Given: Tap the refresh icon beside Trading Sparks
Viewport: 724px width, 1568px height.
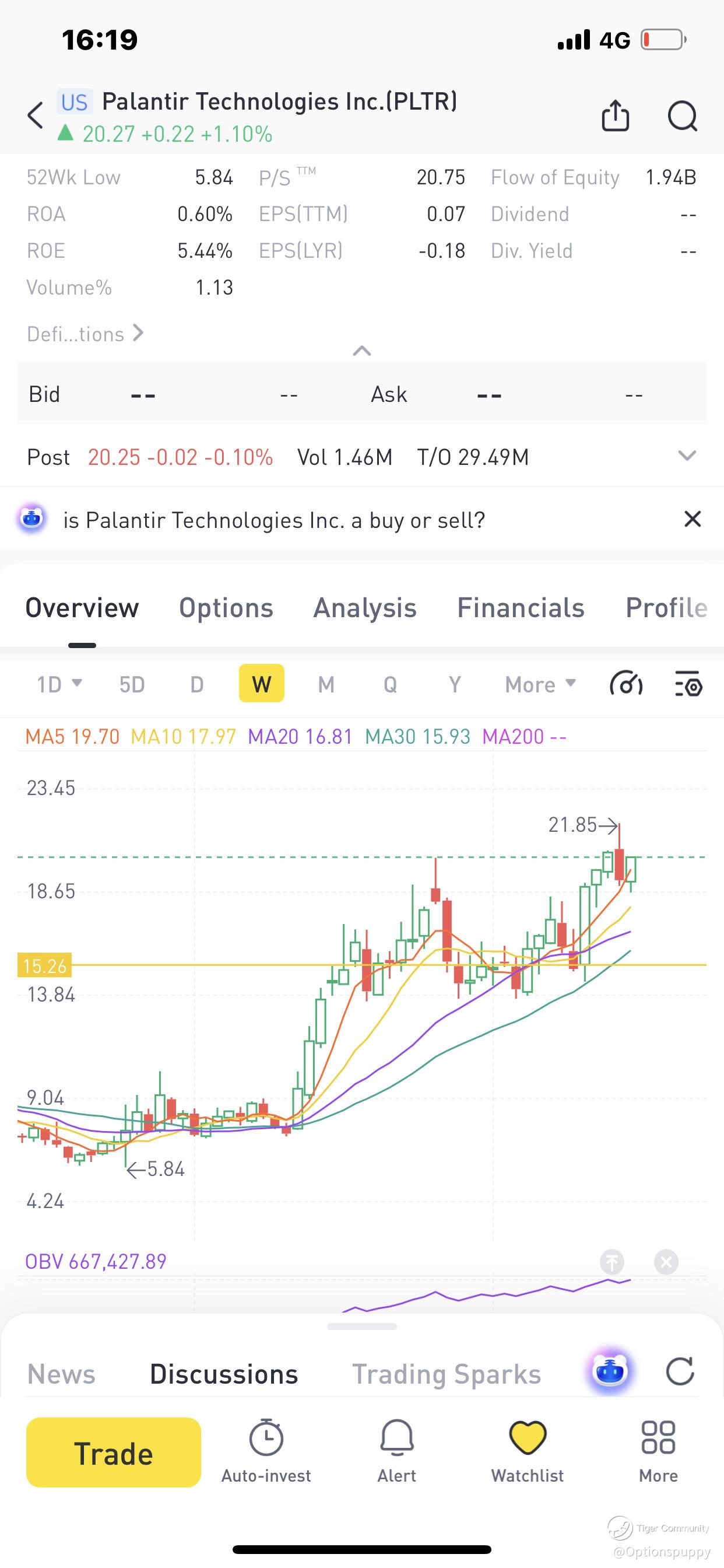Looking at the screenshot, I should (680, 1372).
